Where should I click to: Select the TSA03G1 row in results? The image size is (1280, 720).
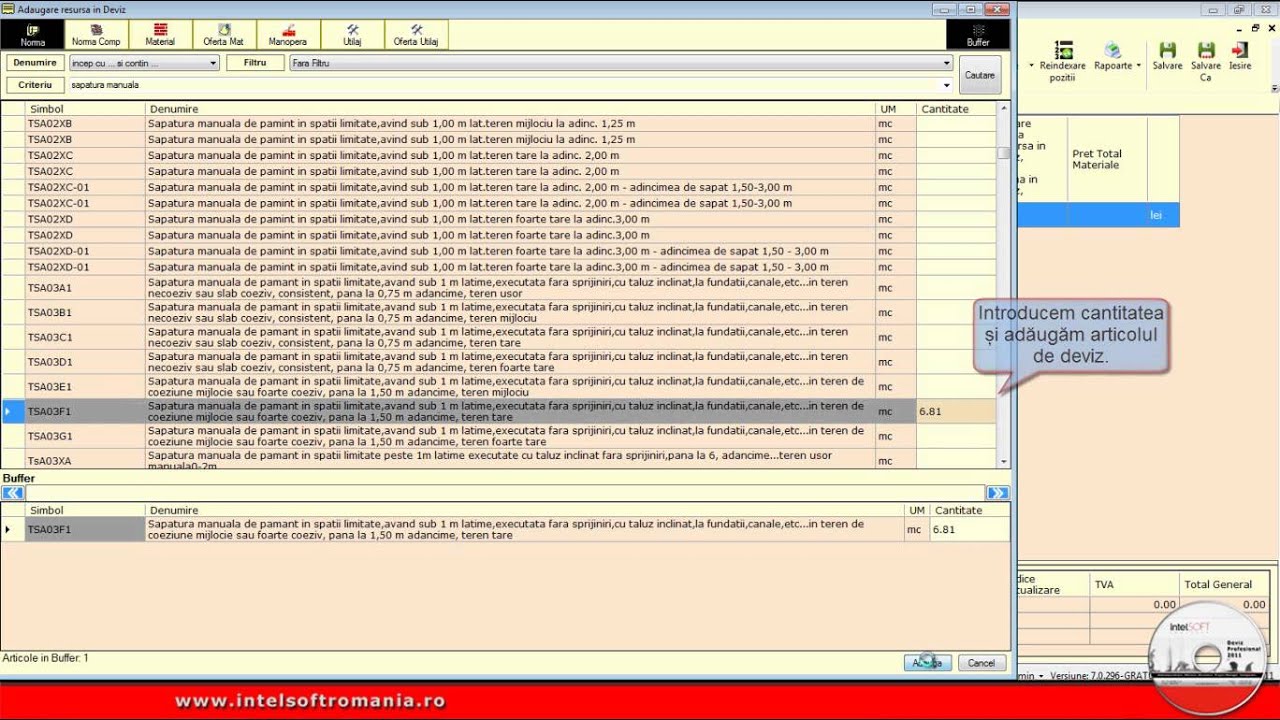(498, 436)
